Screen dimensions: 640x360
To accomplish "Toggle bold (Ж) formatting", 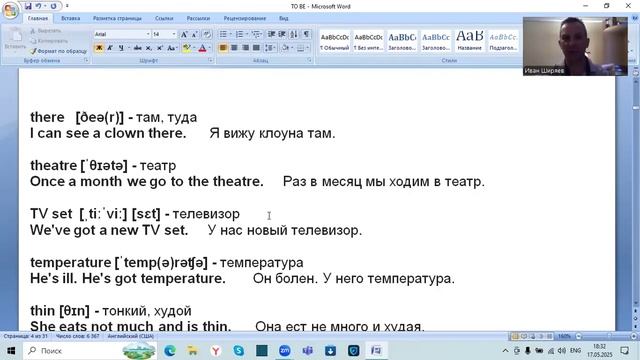I will coord(99,48).
